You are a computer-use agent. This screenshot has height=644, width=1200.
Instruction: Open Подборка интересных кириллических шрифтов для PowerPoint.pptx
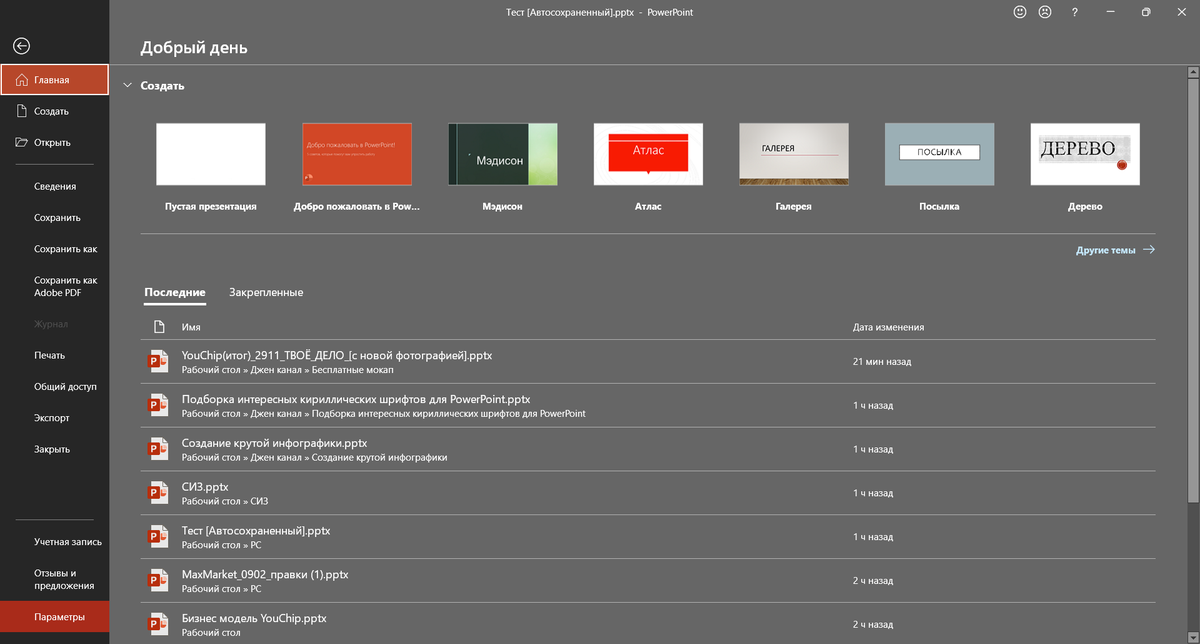point(356,399)
